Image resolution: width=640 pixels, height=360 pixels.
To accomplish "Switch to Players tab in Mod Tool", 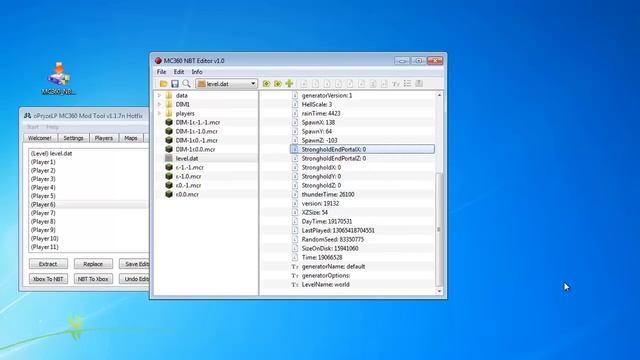I will click(x=104, y=138).
